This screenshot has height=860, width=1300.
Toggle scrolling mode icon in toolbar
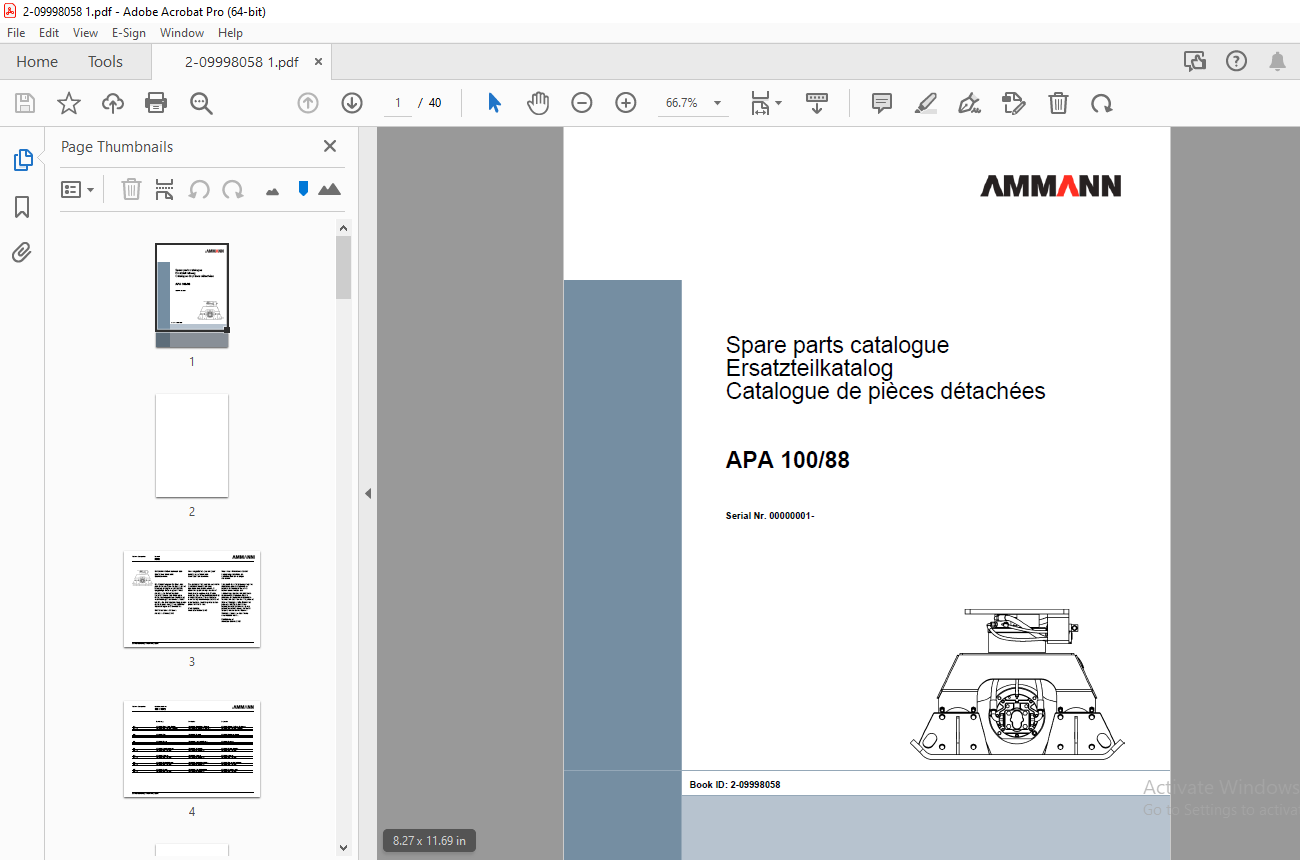pos(817,103)
